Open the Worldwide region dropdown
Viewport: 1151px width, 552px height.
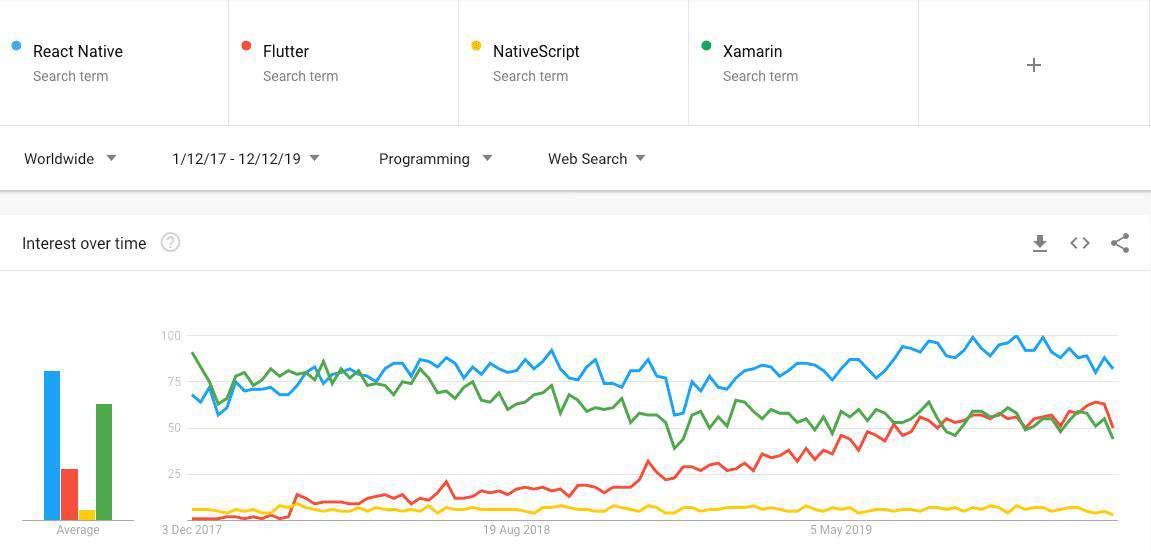(x=70, y=159)
